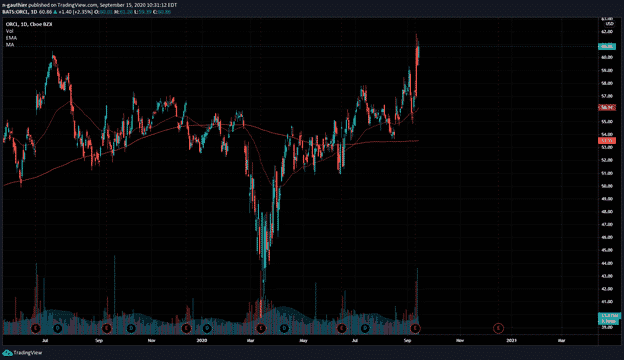Click the upcoming December 2020 earnings marker
The width and height of the screenshot is (624, 360).
pyautogui.click(x=498, y=328)
